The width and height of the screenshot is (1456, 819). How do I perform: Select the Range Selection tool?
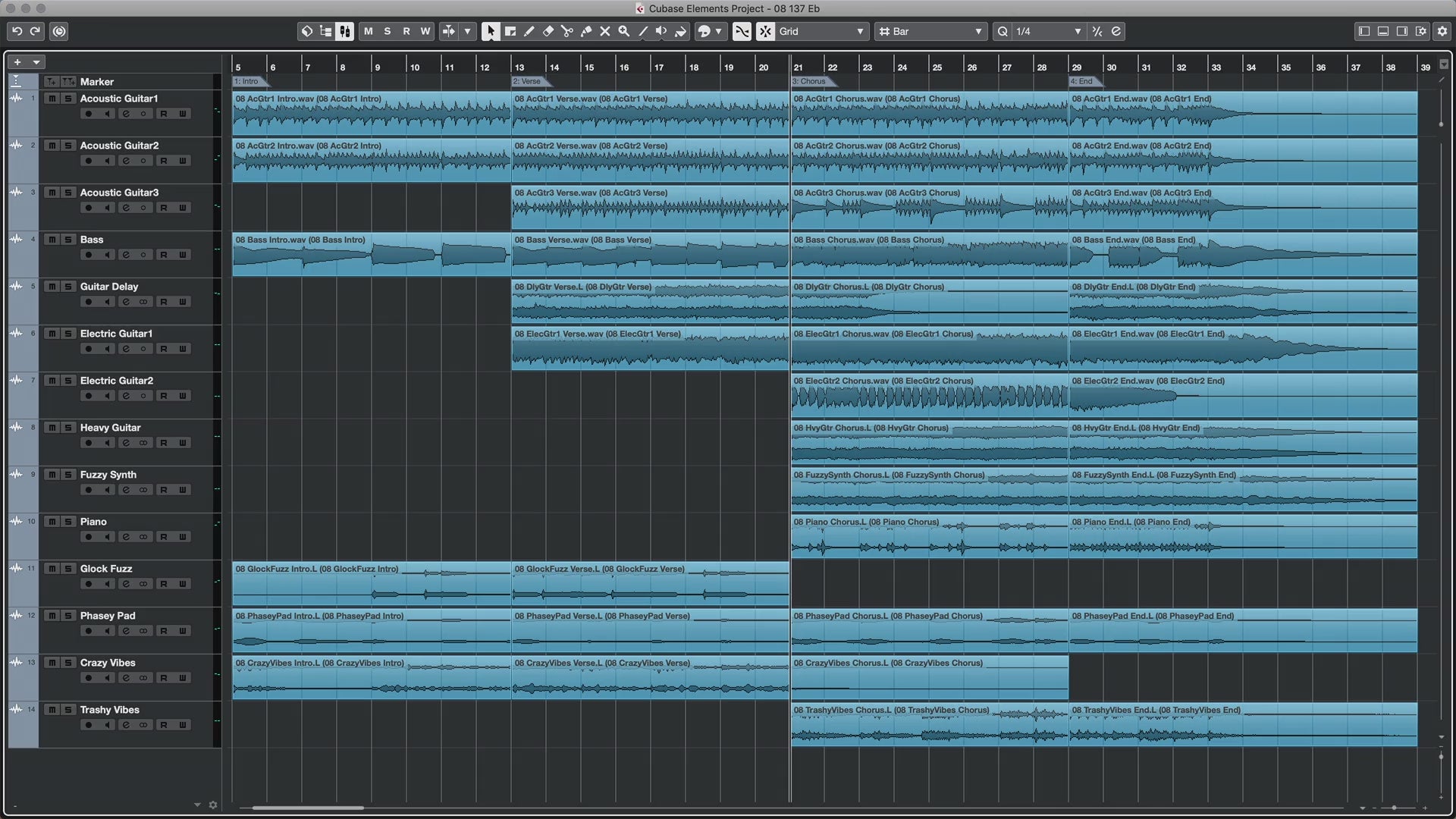tap(510, 31)
